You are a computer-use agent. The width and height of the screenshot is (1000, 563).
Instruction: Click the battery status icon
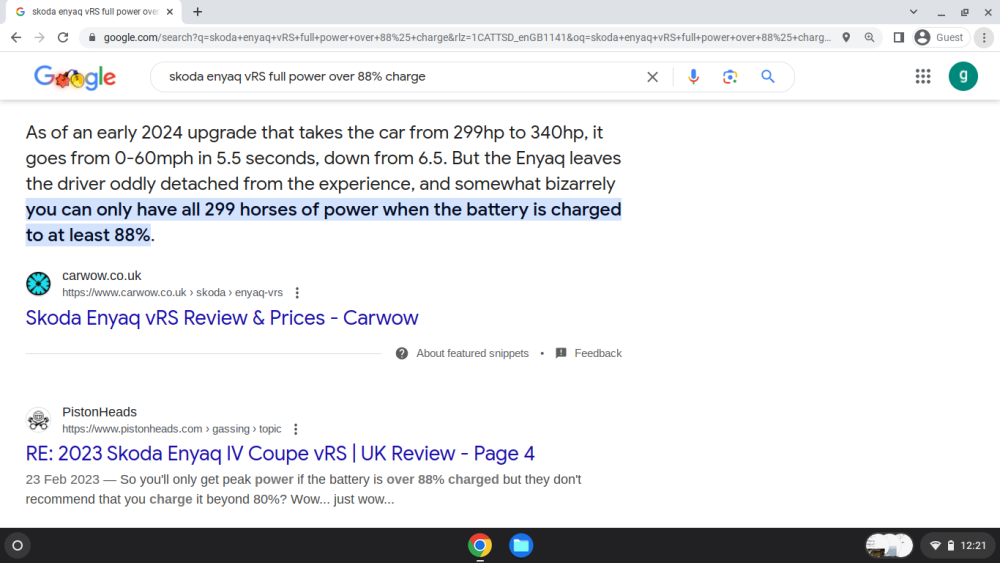[x=951, y=545]
